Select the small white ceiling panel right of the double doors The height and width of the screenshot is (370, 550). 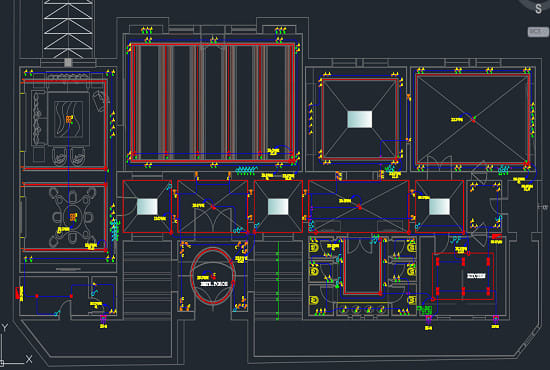coord(278,207)
